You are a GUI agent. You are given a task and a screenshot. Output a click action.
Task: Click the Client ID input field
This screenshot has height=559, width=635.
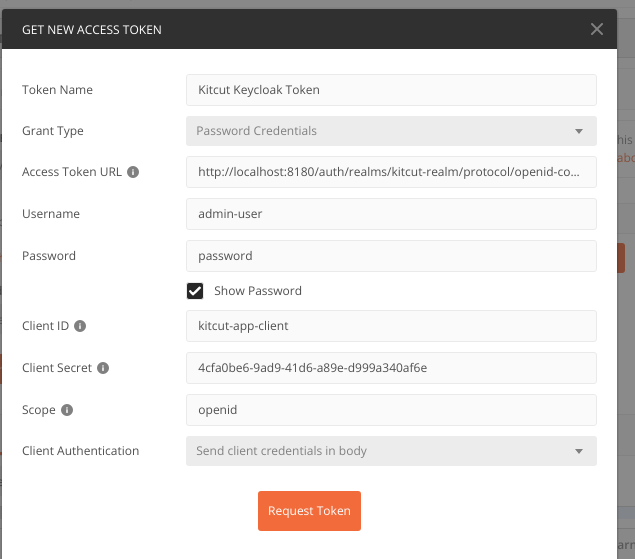coord(391,326)
